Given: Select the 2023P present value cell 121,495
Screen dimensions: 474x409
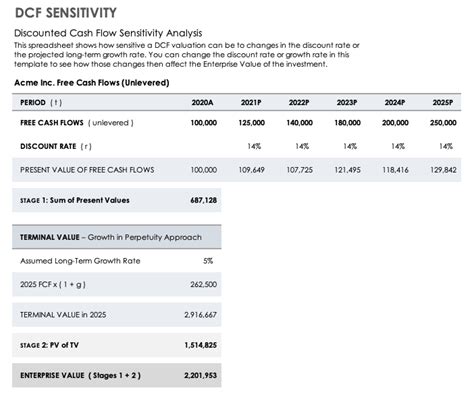Looking at the screenshot, I should coord(347,170).
